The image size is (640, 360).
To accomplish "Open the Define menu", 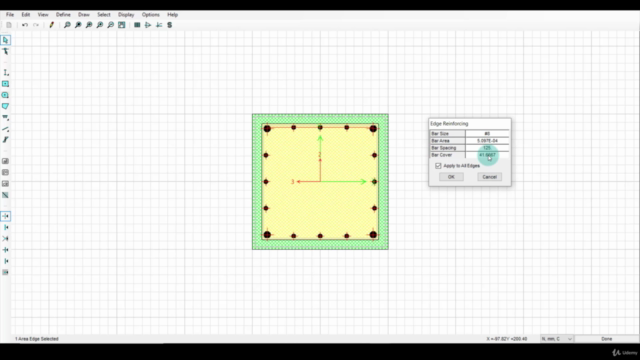I will 63,15.
